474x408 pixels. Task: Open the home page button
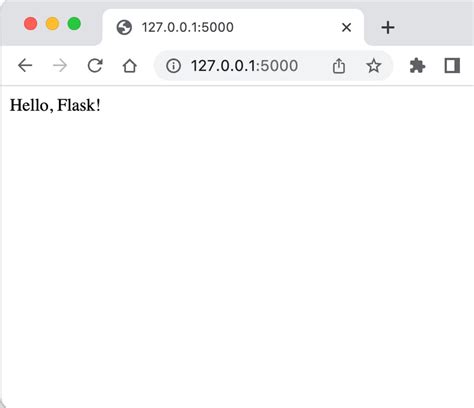(x=130, y=66)
